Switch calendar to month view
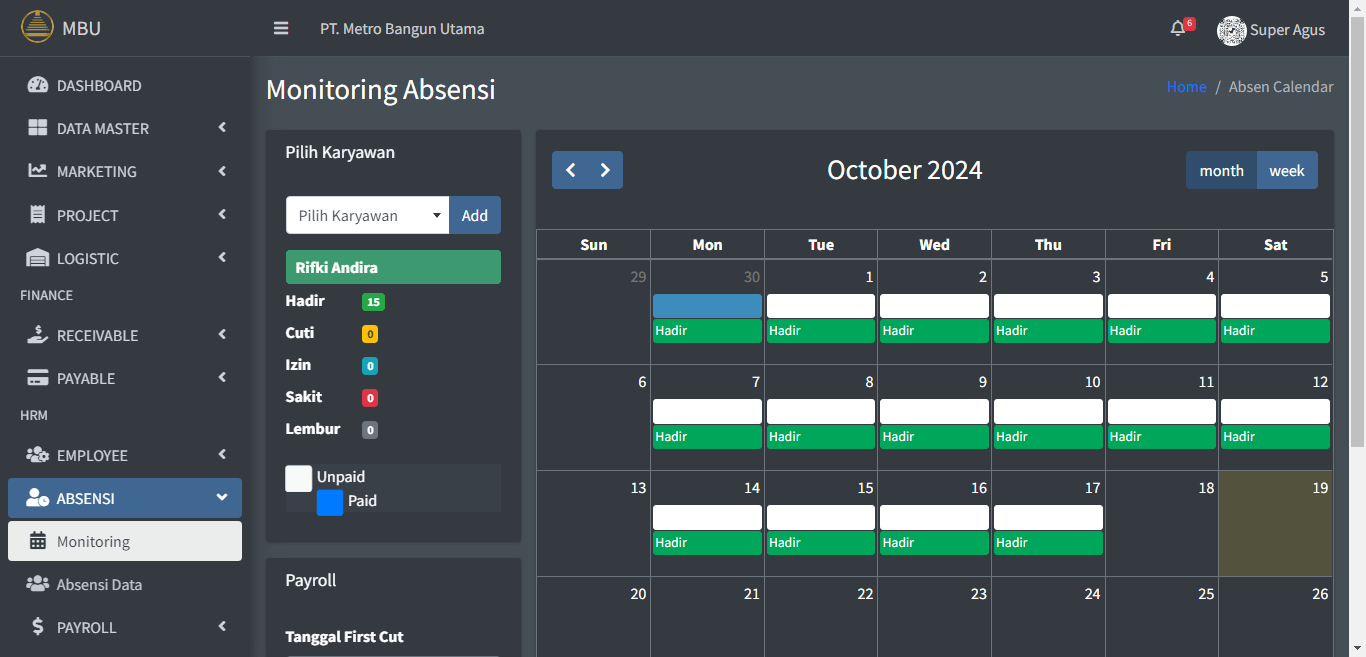 coord(1221,171)
